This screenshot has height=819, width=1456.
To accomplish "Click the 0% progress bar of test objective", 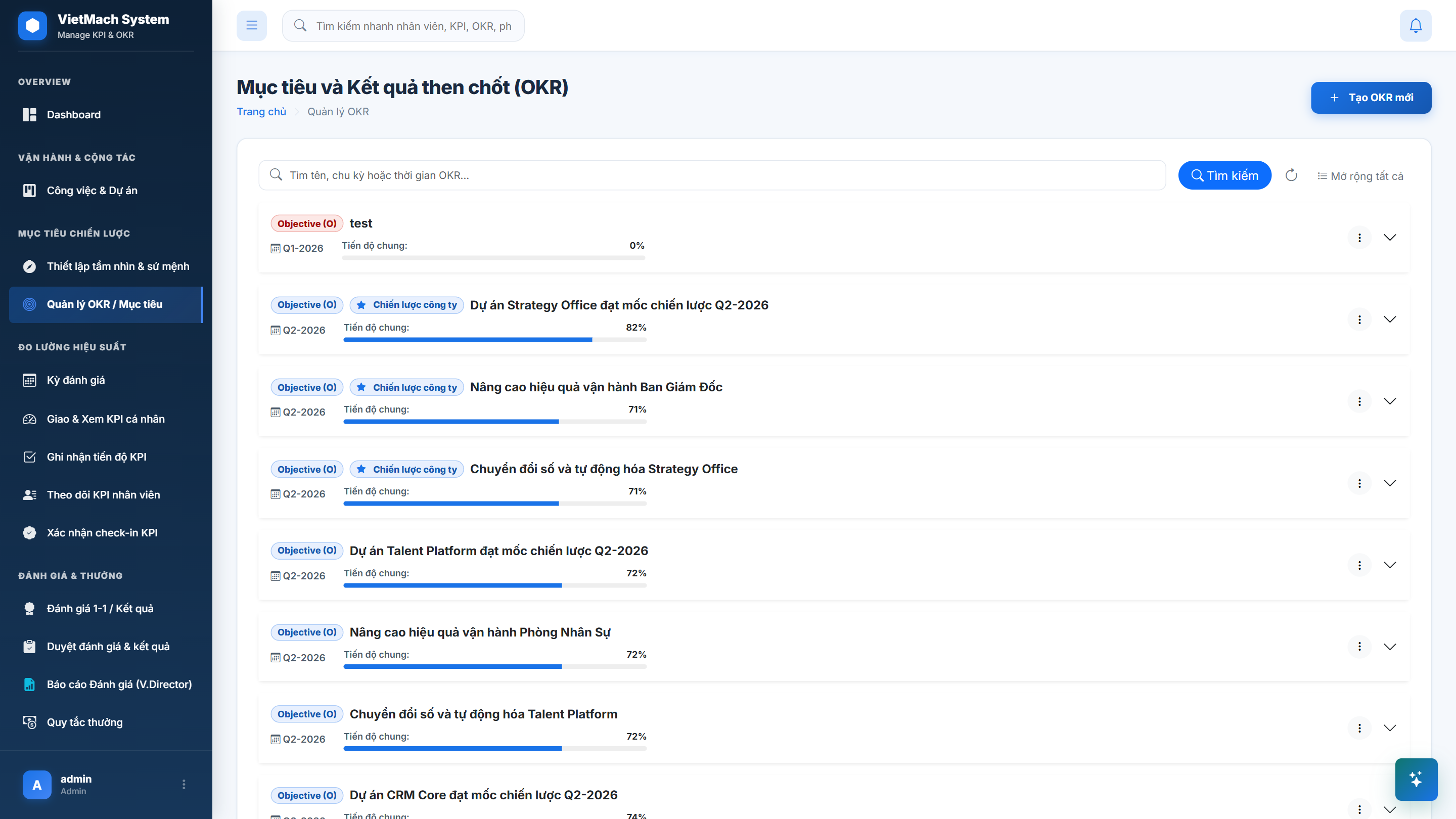I will (x=493, y=258).
